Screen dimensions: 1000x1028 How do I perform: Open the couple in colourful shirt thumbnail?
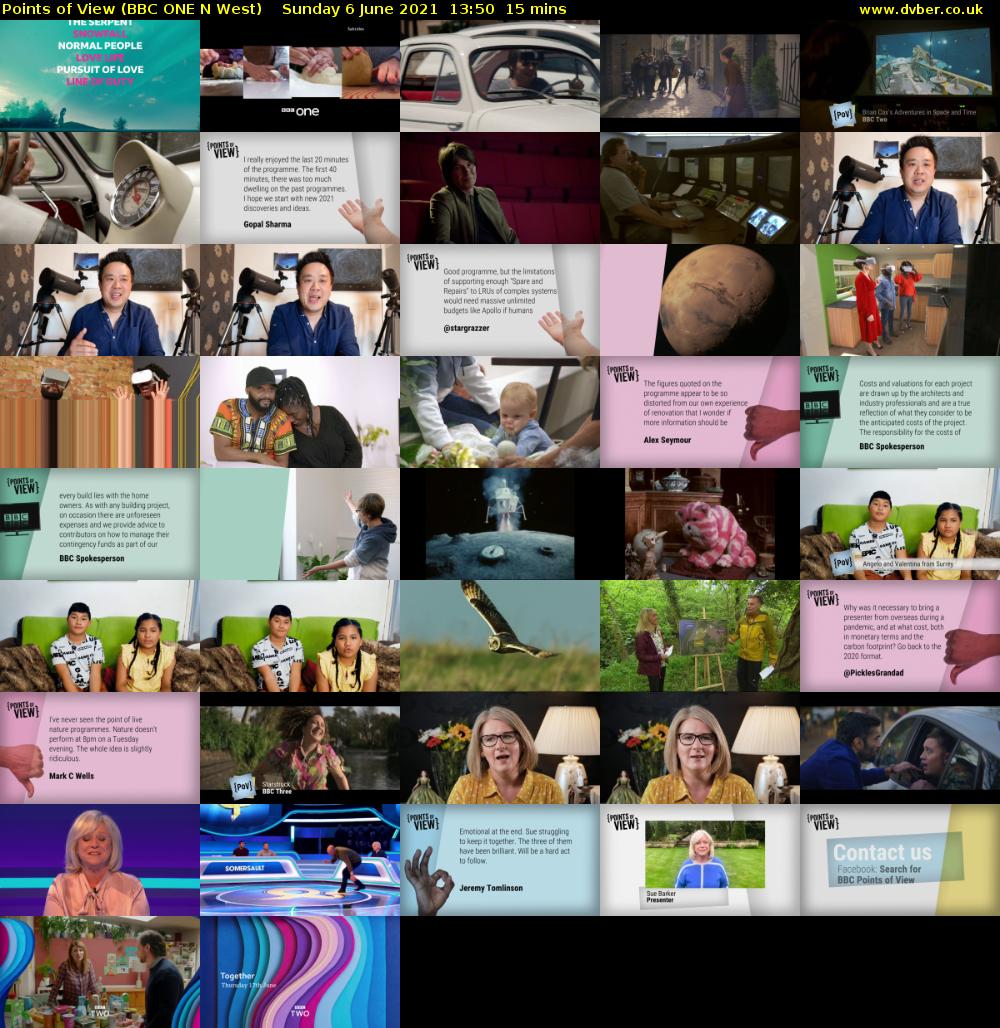point(300,412)
